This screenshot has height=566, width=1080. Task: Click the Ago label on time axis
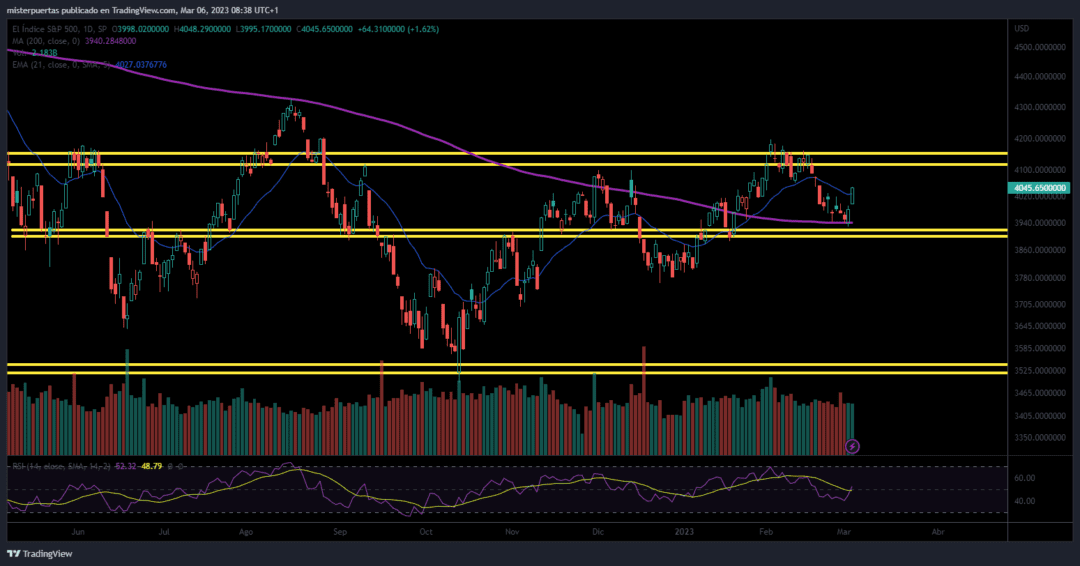[246, 532]
